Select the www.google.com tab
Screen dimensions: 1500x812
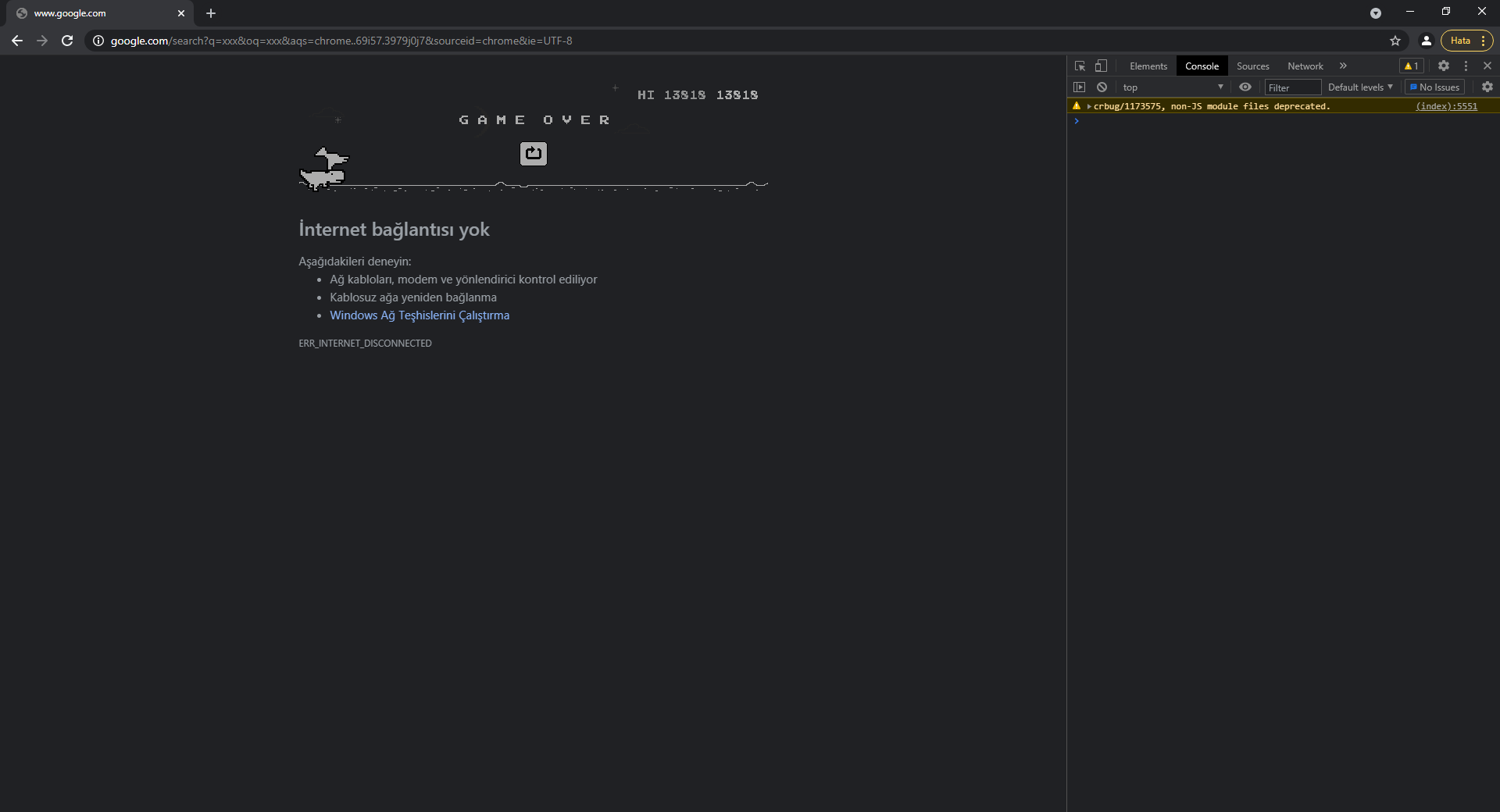coord(100,13)
